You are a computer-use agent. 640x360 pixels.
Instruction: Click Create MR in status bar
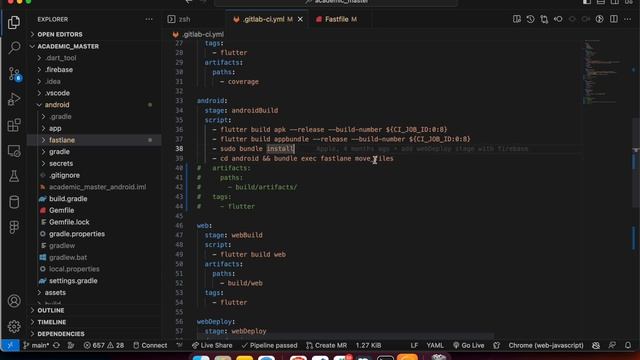tap(326, 345)
